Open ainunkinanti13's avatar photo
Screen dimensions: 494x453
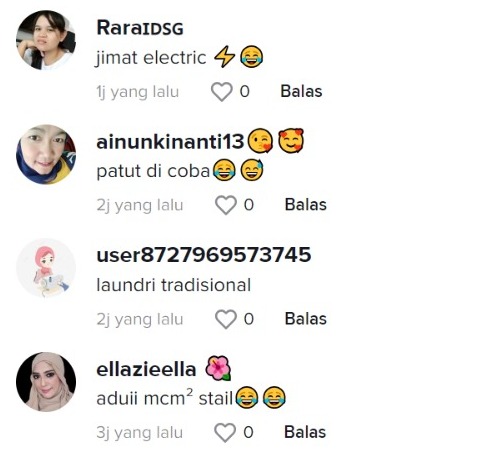click(x=46, y=154)
